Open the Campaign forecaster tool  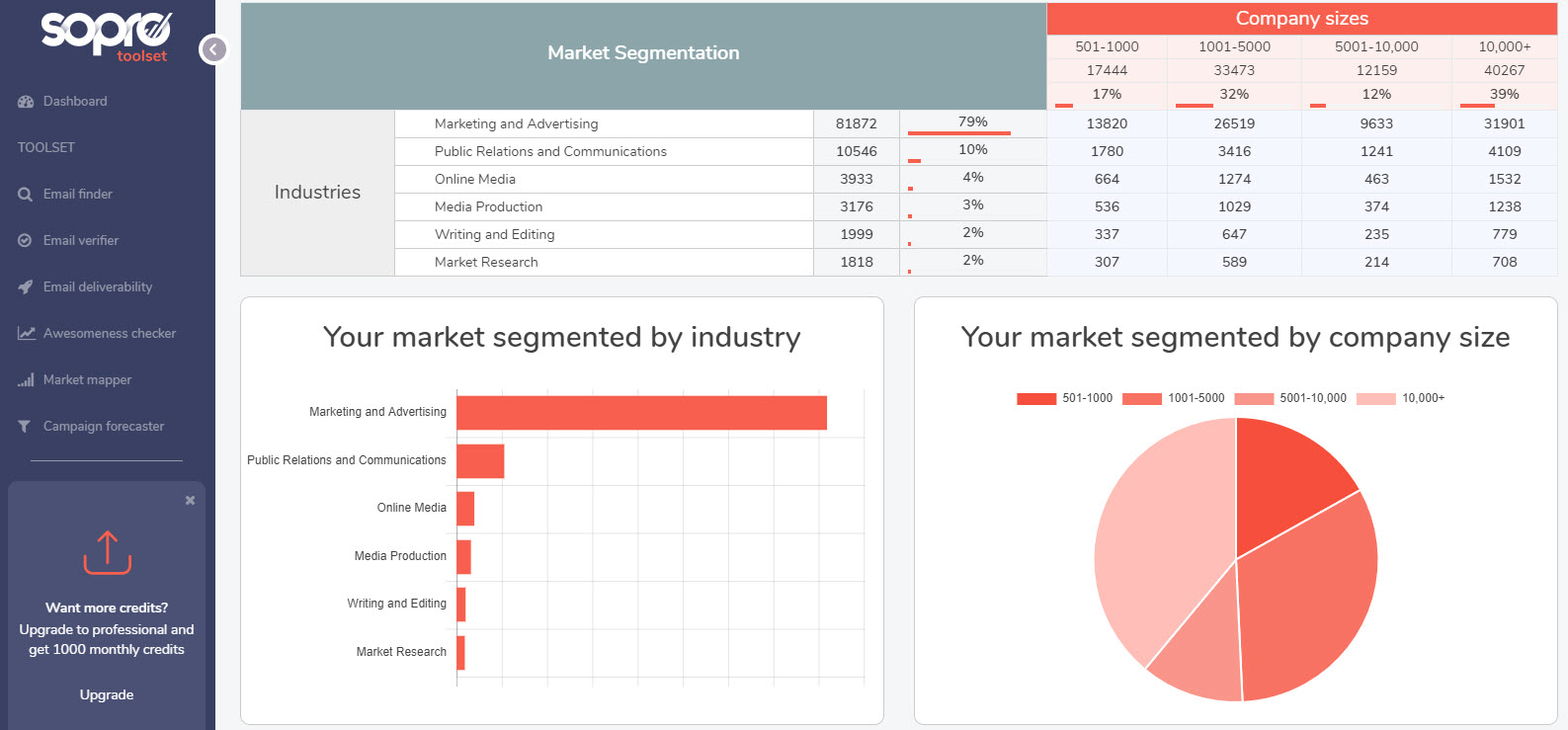click(103, 426)
